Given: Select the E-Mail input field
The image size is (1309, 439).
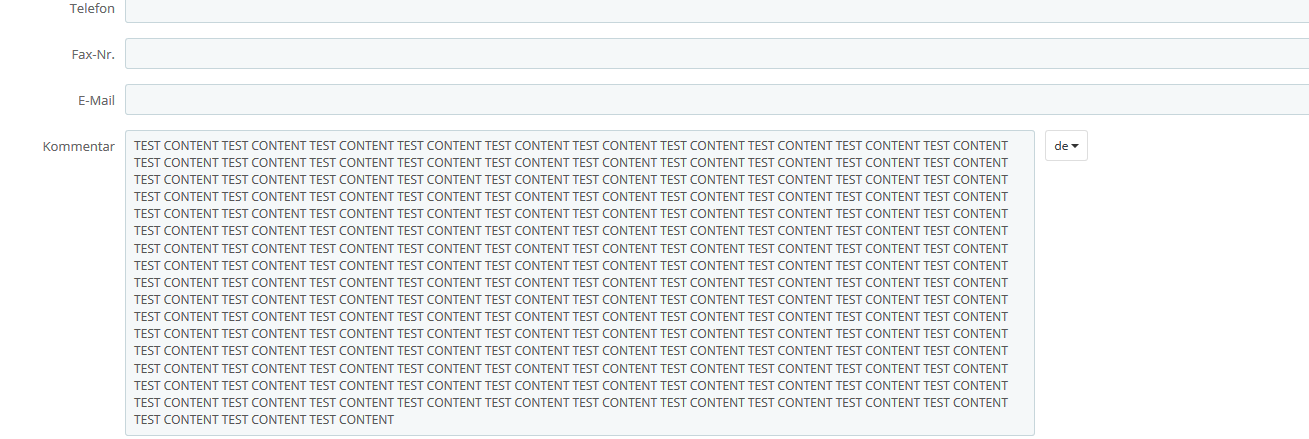Looking at the screenshot, I should click(716, 100).
